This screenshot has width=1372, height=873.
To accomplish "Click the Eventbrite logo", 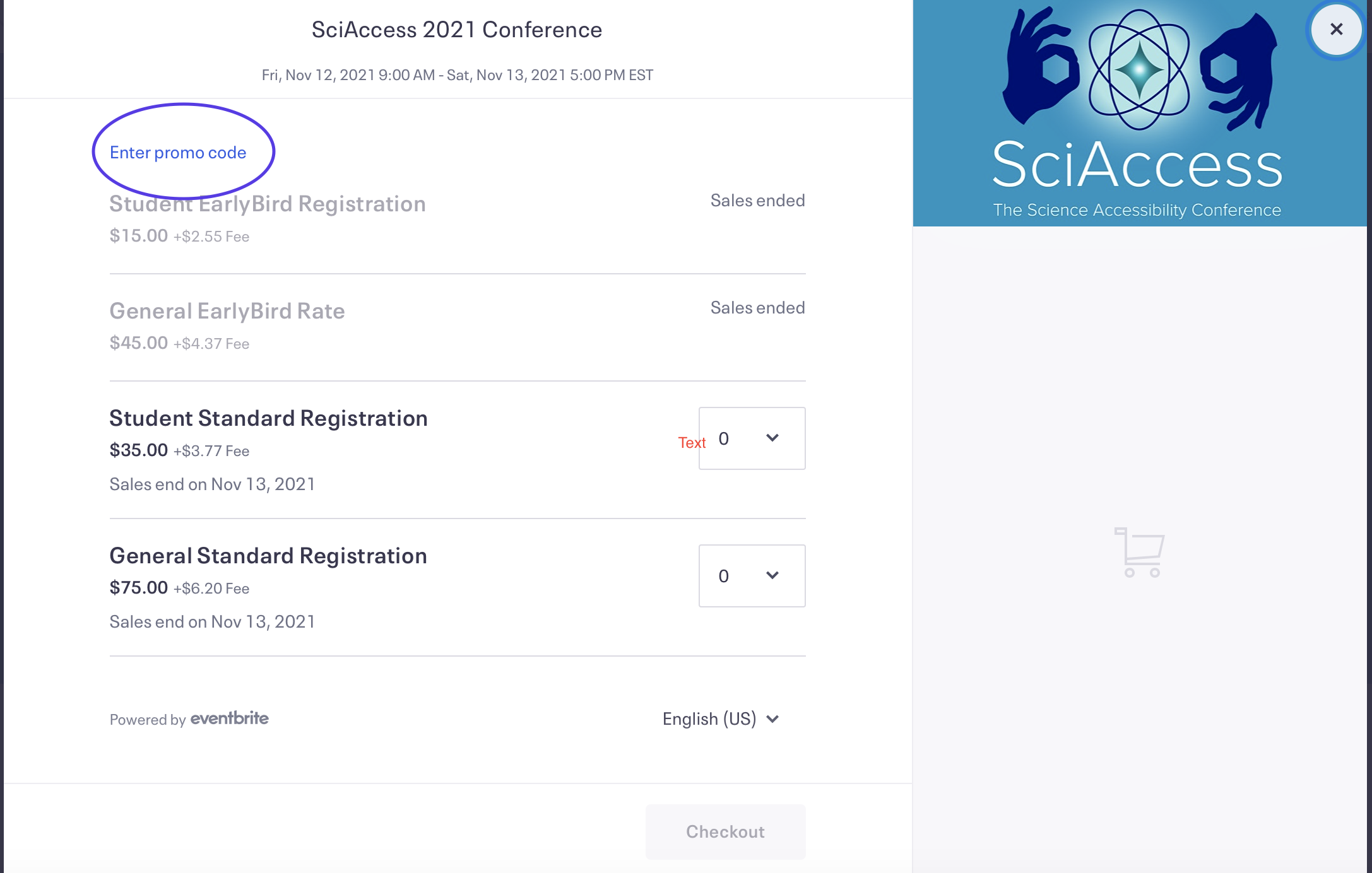I will click(230, 718).
